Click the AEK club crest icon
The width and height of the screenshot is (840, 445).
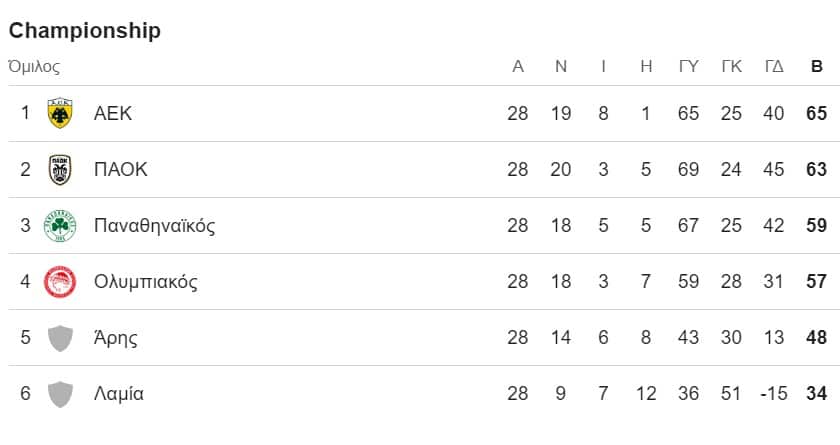(x=61, y=114)
